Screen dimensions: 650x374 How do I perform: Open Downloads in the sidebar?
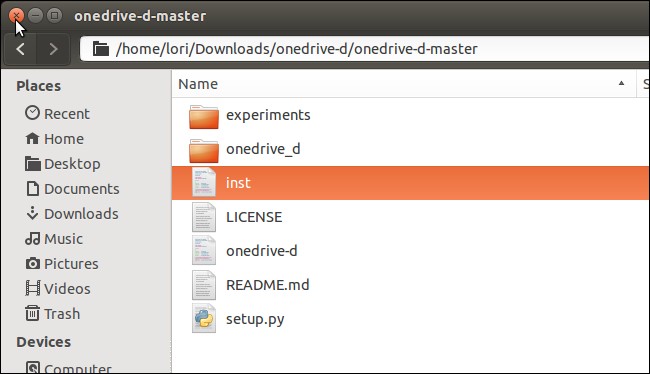[x=72, y=214]
